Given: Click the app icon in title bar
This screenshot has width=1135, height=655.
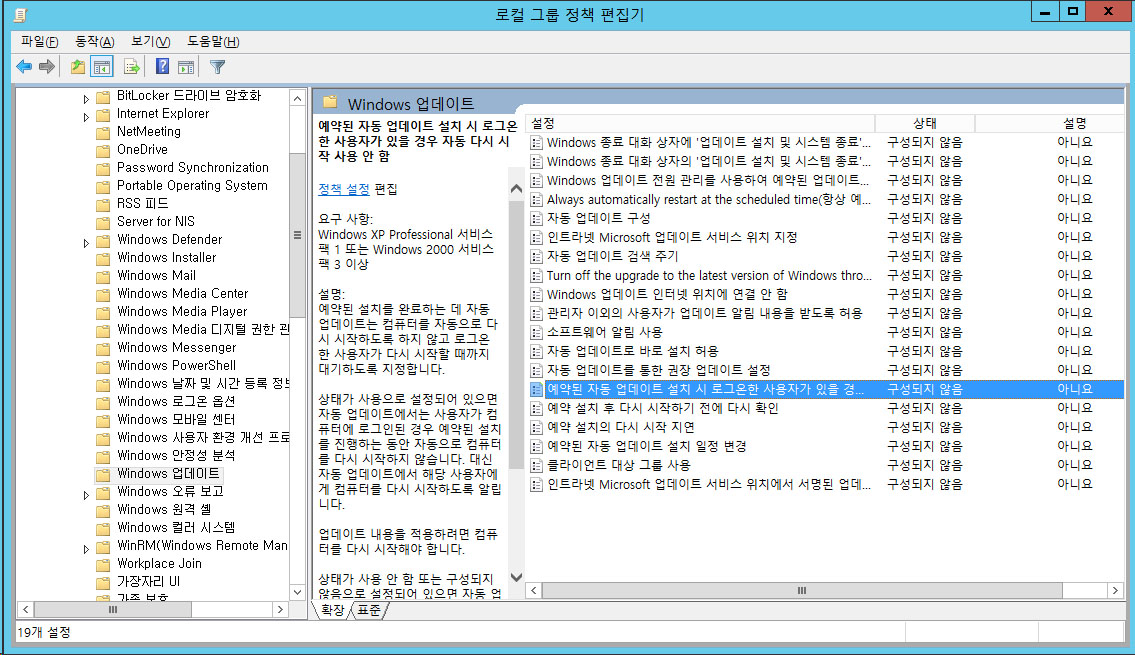Looking at the screenshot, I should click(20, 14).
